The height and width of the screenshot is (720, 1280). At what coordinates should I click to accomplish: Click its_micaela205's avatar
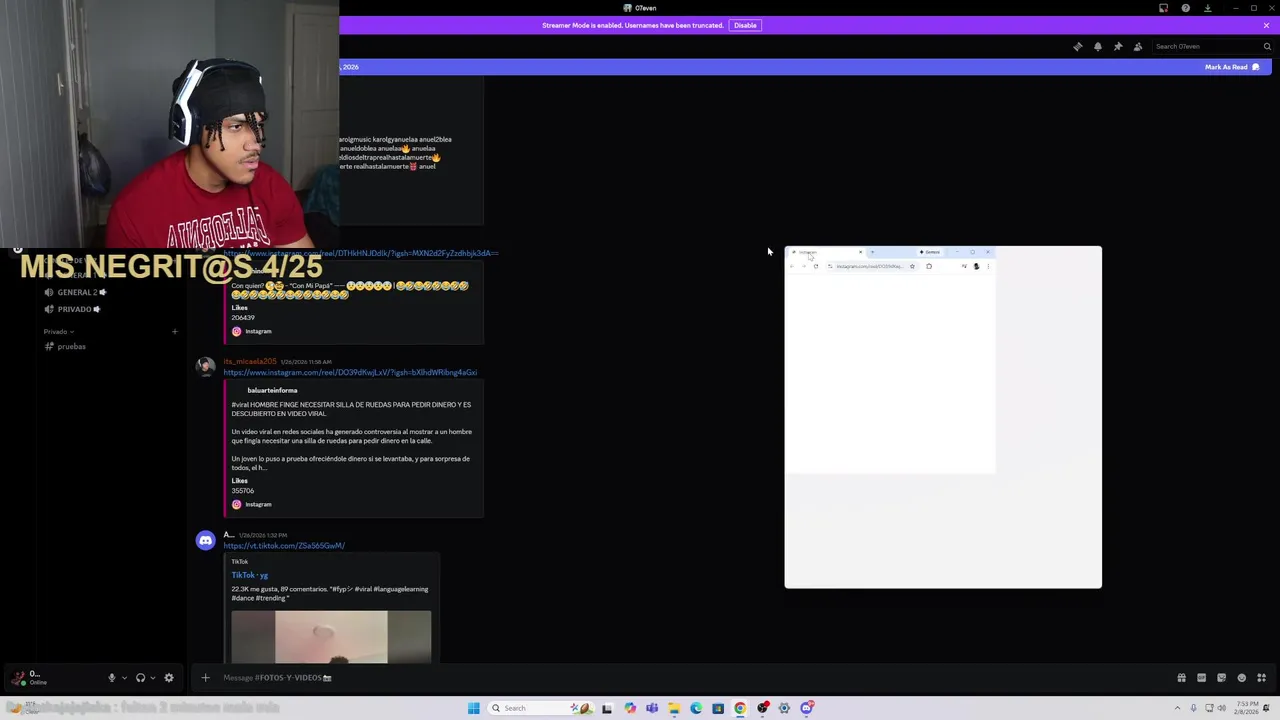coord(205,366)
